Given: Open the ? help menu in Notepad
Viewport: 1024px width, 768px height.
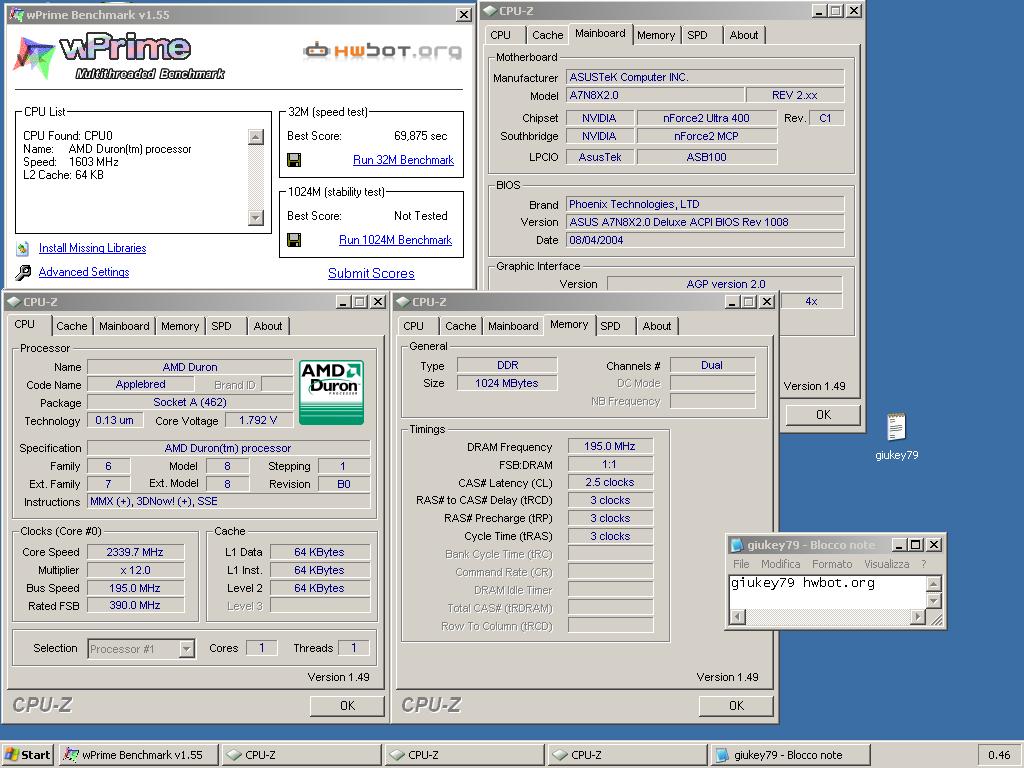Looking at the screenshot, I should tap(923, 564).
